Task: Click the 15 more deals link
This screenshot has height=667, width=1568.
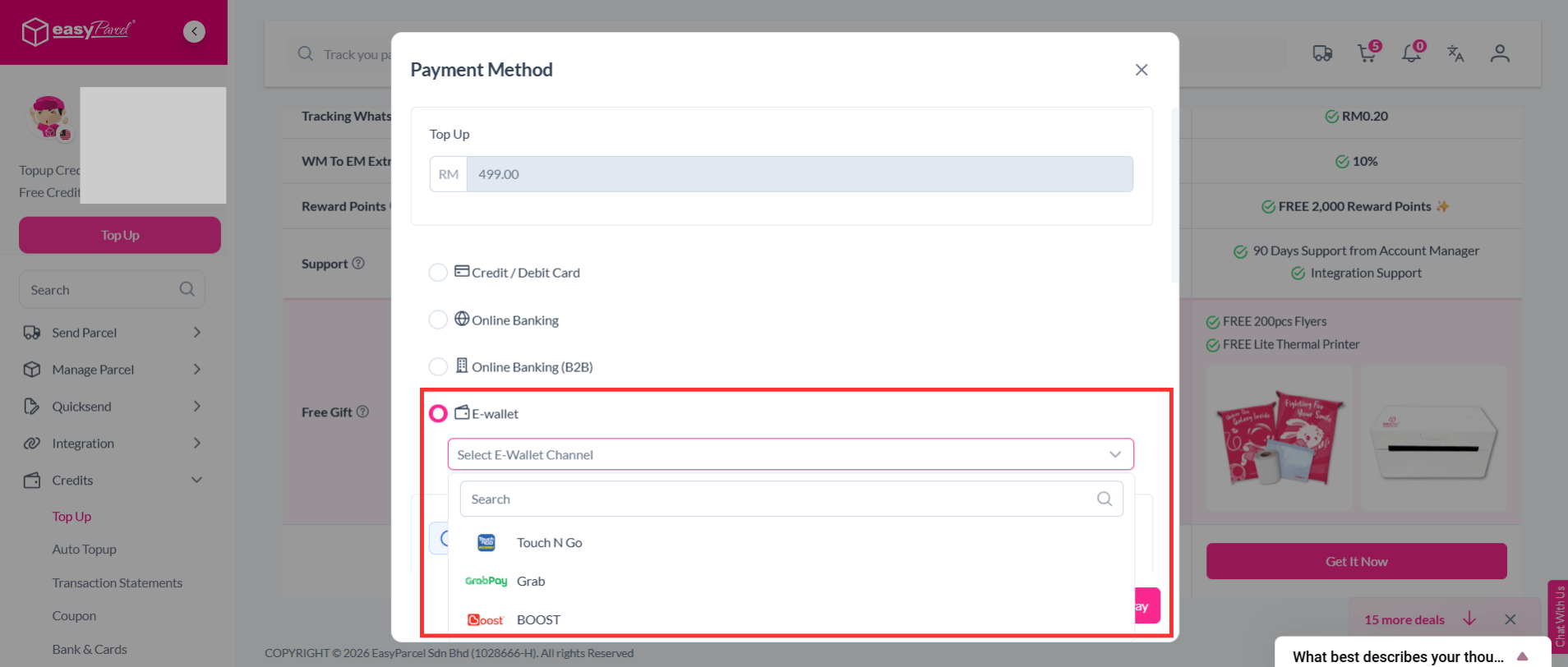Action: pyautogui.click(x=1404, y=620)
